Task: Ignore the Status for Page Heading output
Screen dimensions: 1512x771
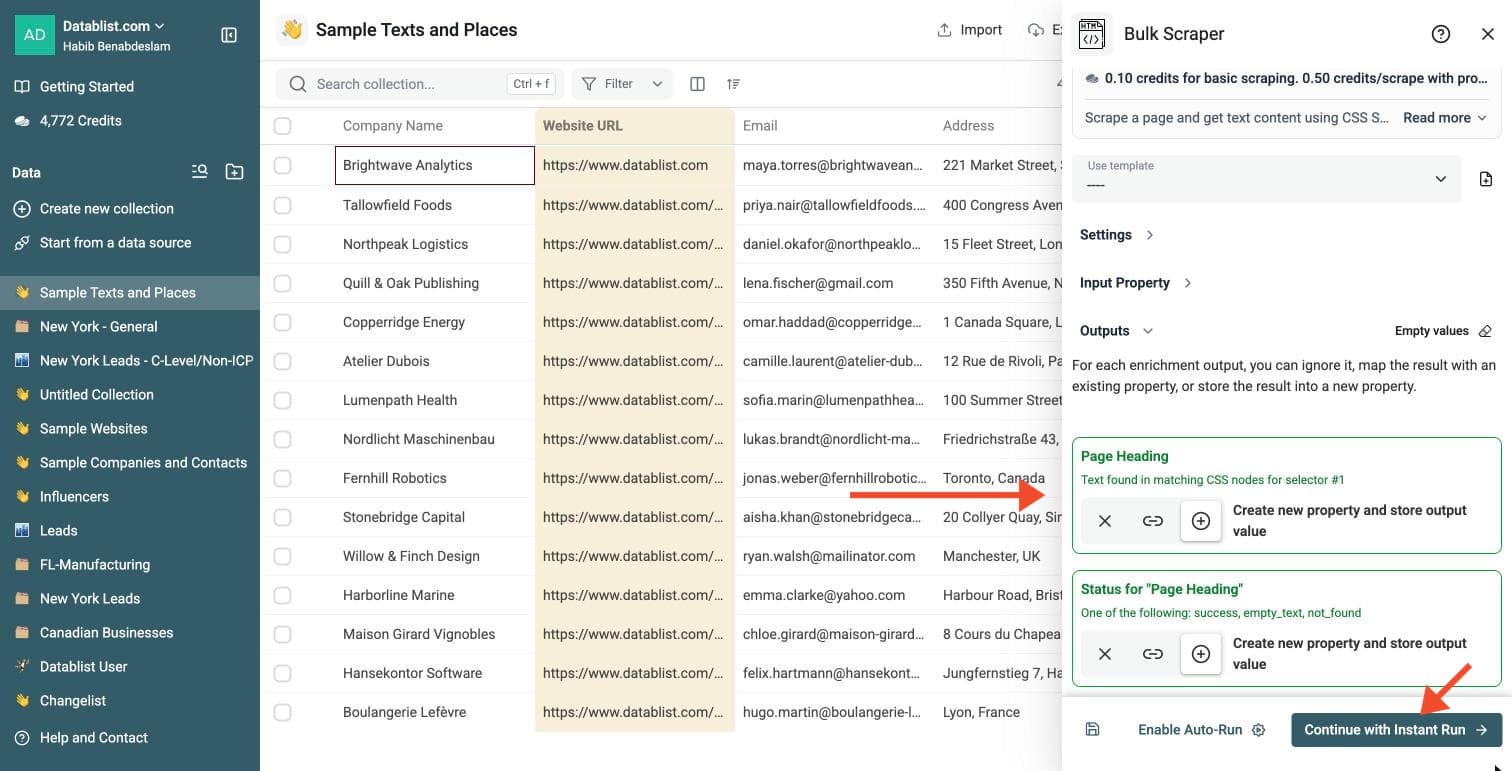Action: (x=1105, y=654)
